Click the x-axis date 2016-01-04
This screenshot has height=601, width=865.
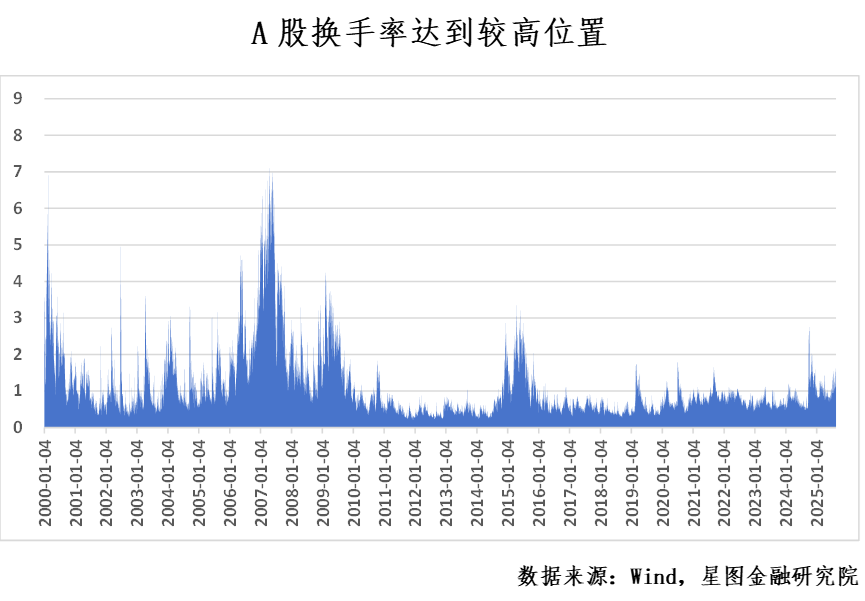pos(539,483)
